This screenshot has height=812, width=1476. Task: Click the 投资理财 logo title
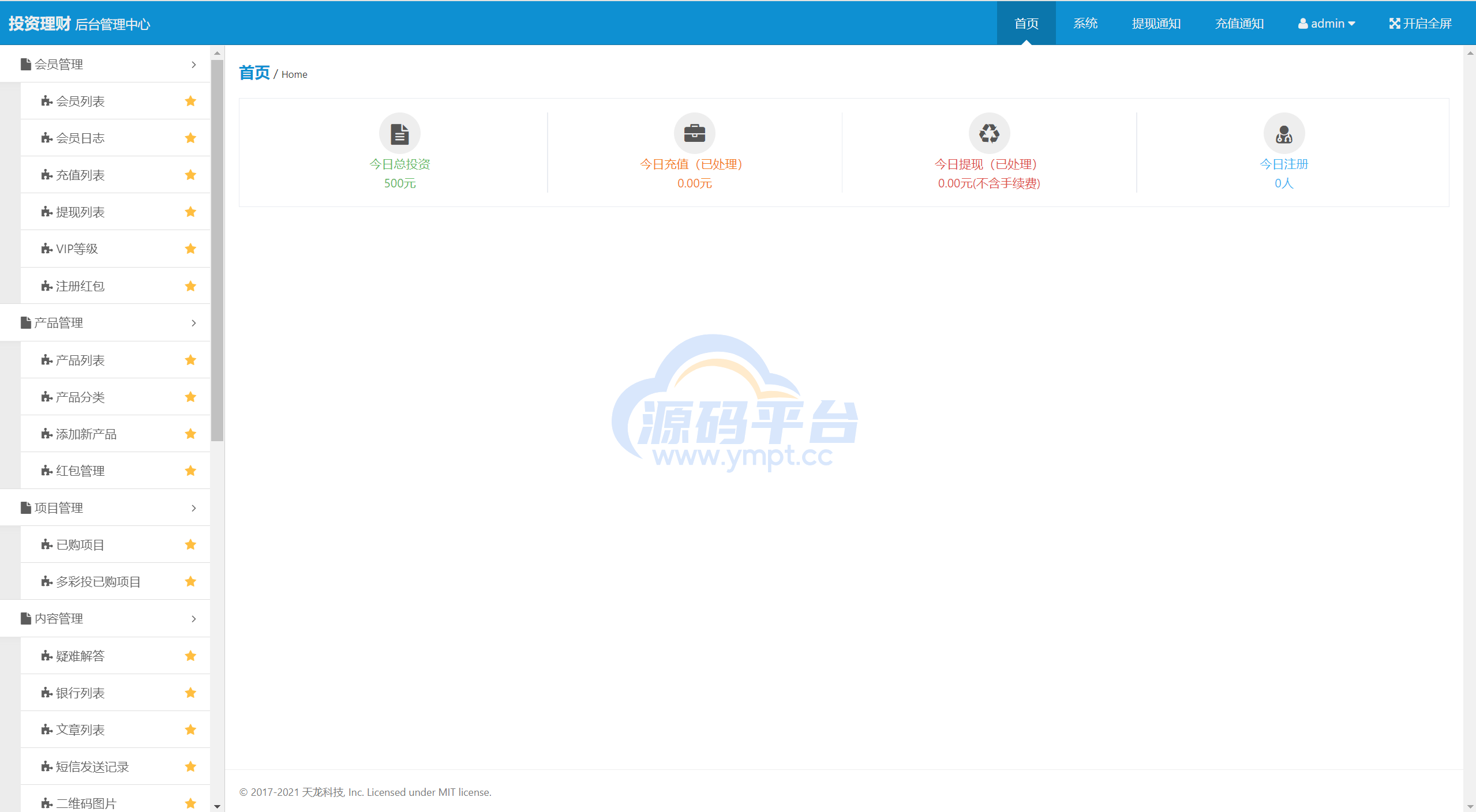(39, 23)
